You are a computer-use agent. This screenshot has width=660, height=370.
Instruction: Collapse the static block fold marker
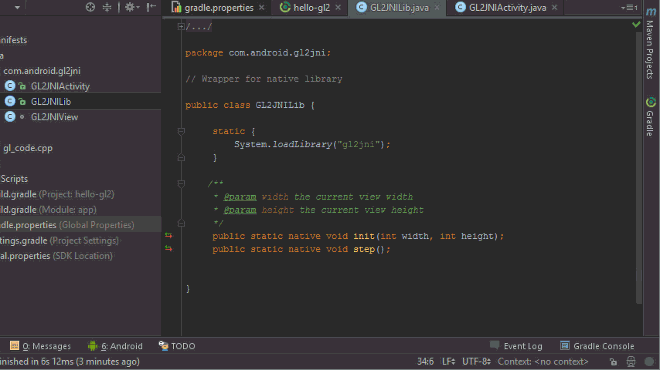pos(181,131)
